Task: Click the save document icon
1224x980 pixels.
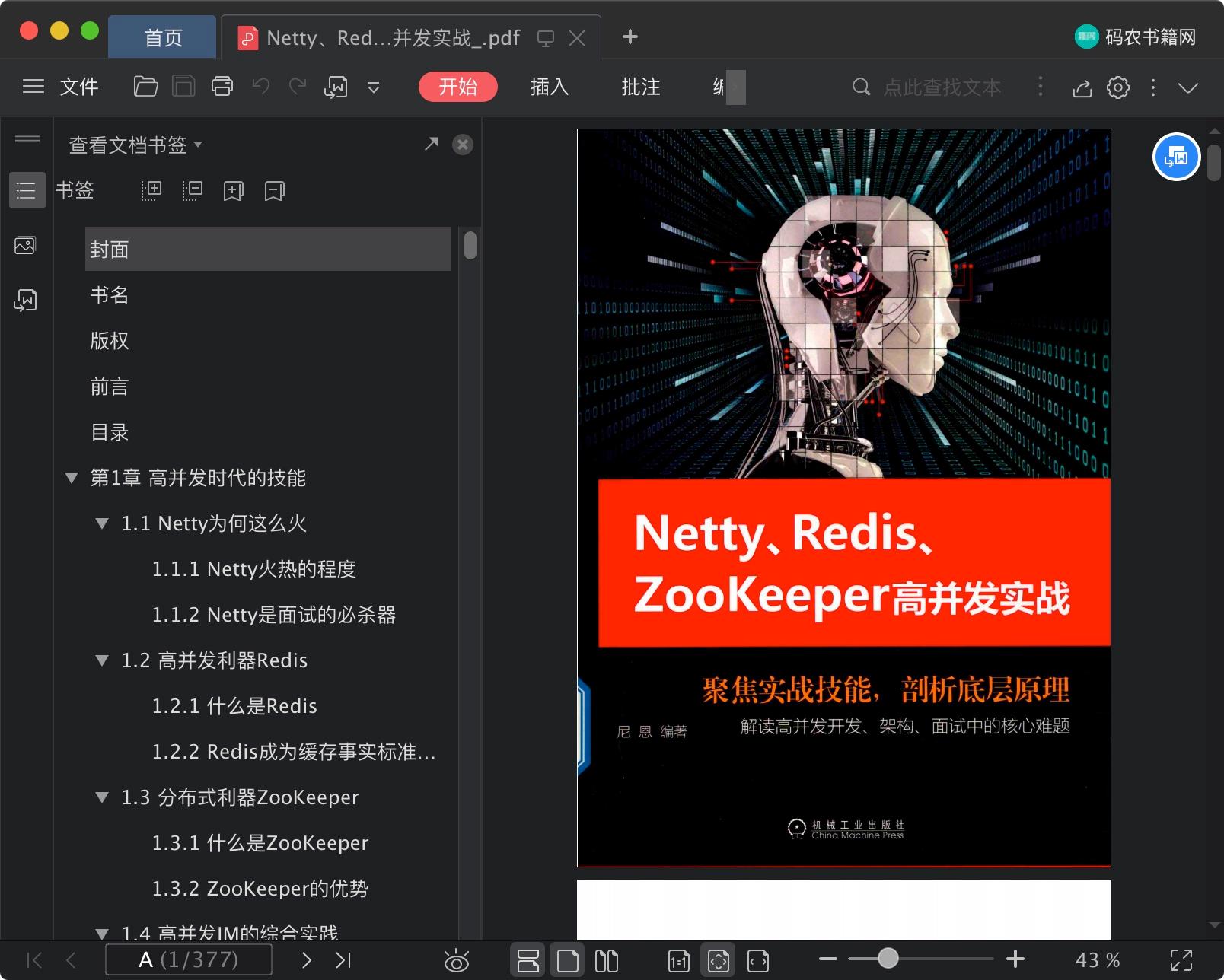Action: click(x=183, y=87)
